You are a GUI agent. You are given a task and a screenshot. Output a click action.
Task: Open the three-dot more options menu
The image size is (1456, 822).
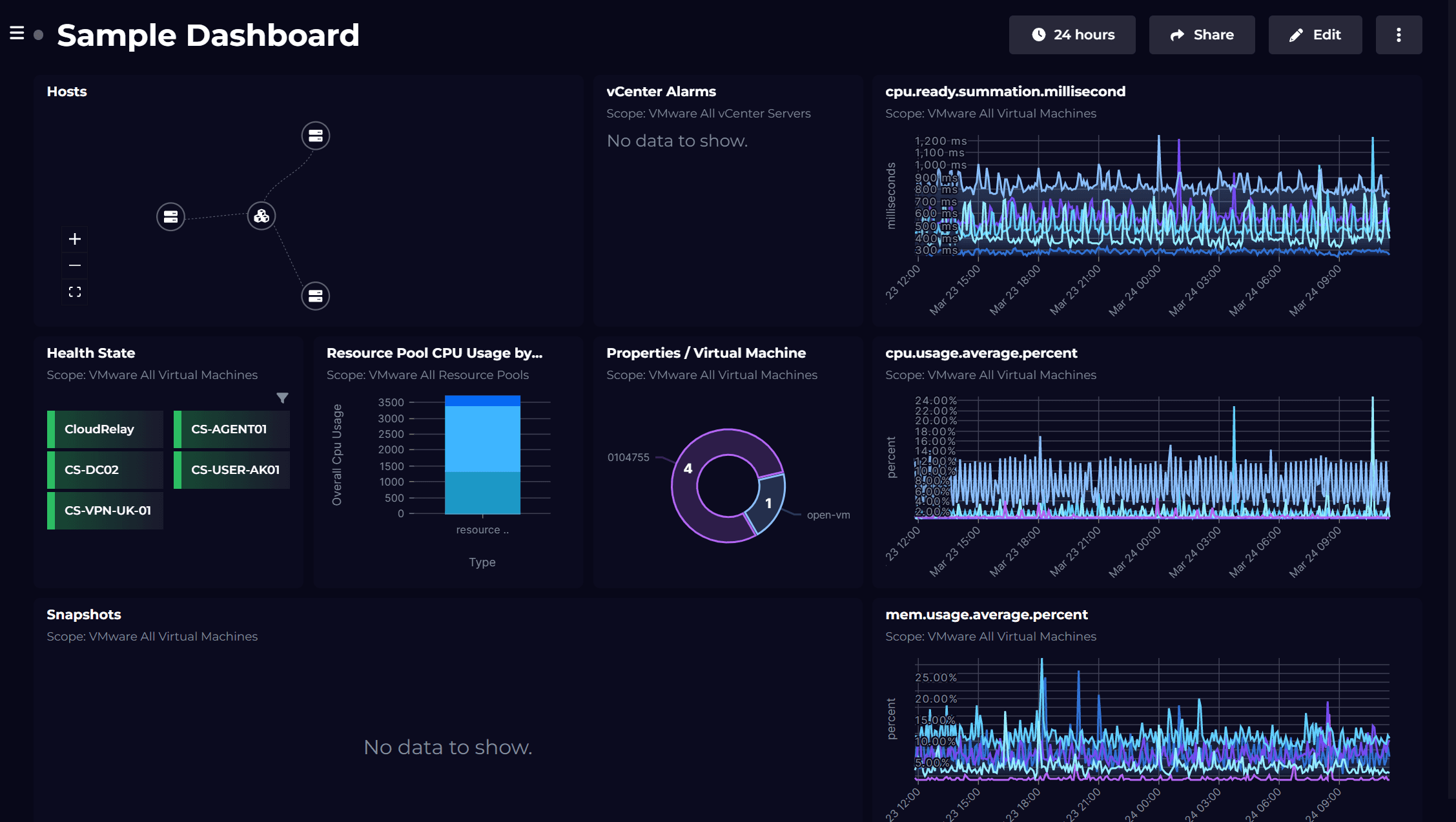pyautogui.click(x=1399, y=35)
